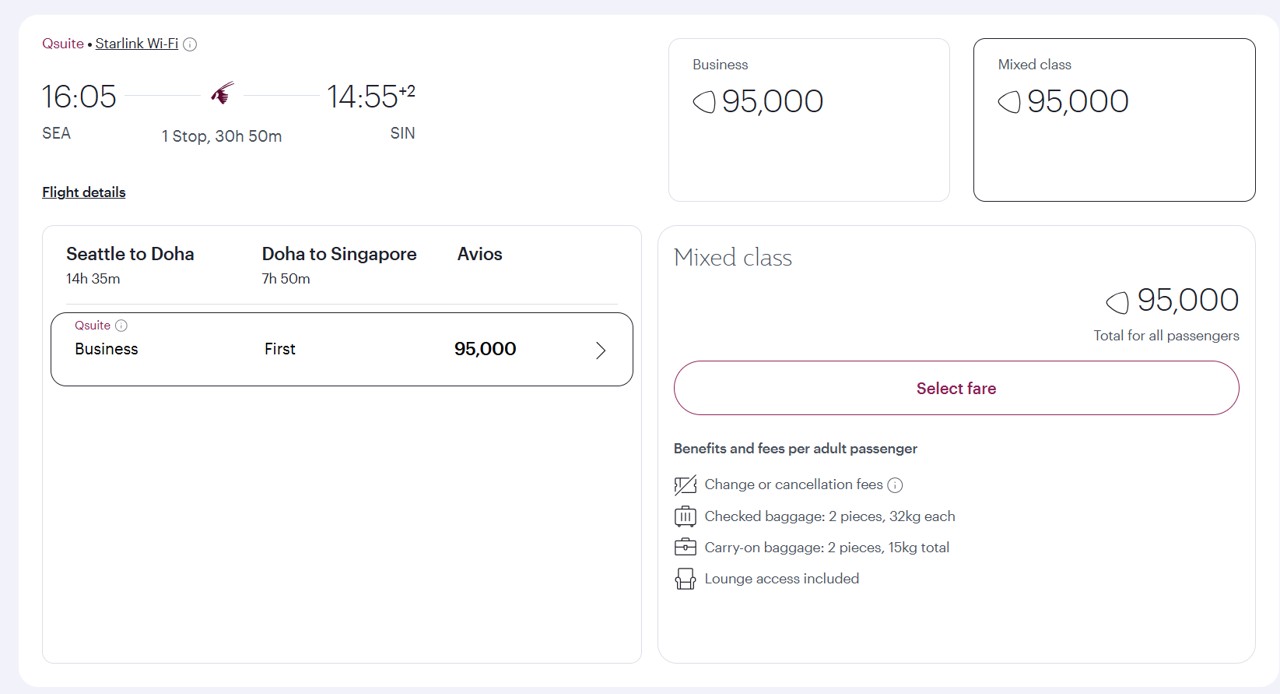Click the Starlink Wi-Fi info icon

tap(190, 44)
